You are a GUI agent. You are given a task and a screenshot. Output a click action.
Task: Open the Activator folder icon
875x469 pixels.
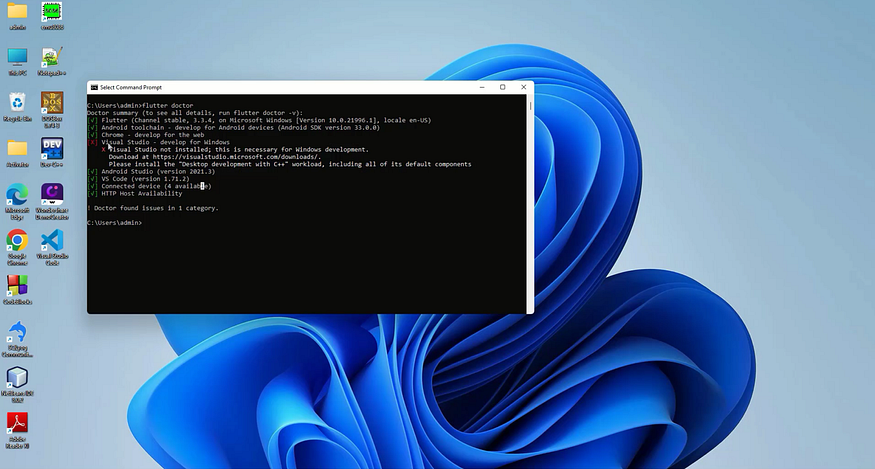pos(17,153)
